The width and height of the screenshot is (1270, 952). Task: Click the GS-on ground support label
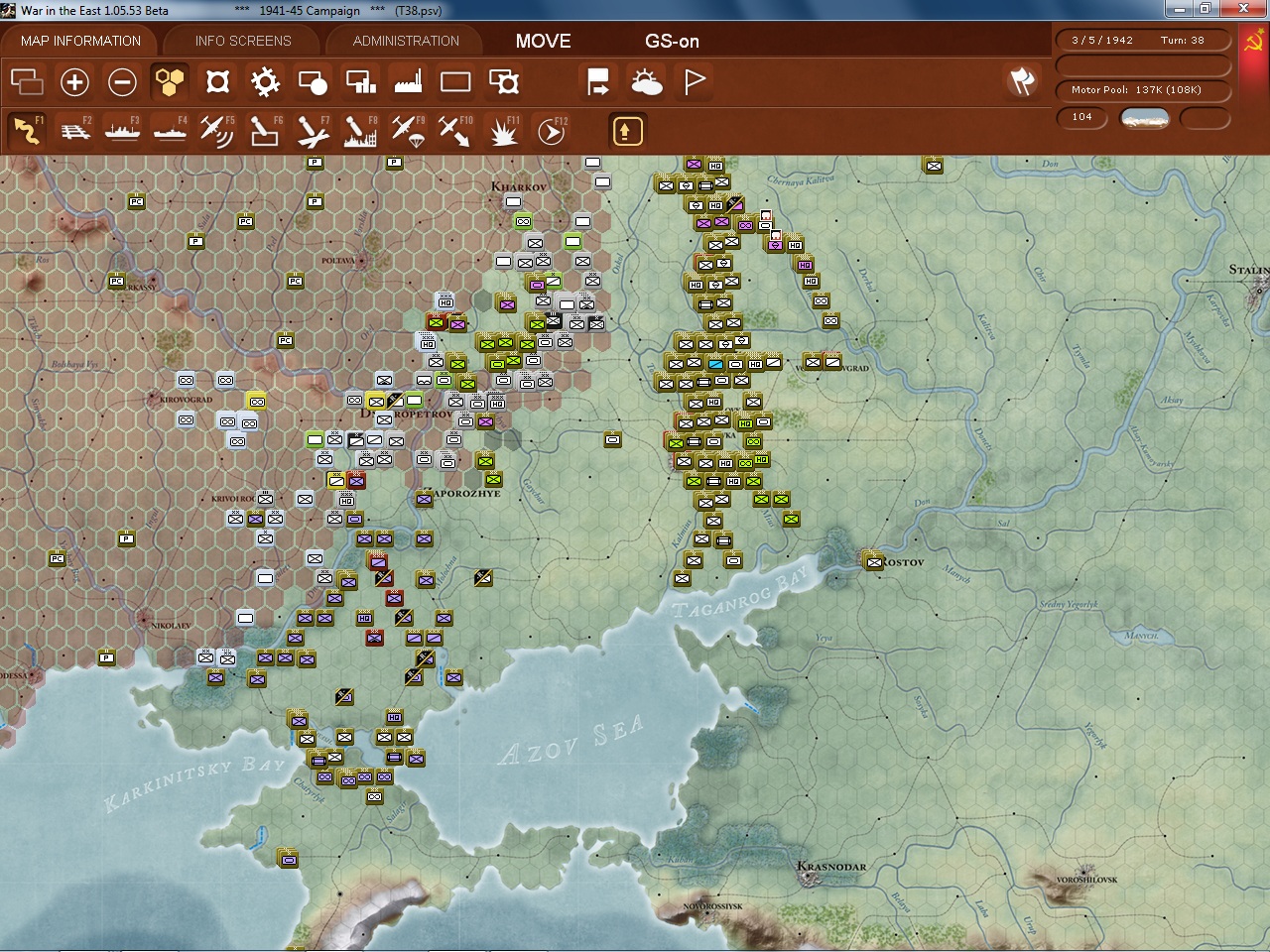672,41
